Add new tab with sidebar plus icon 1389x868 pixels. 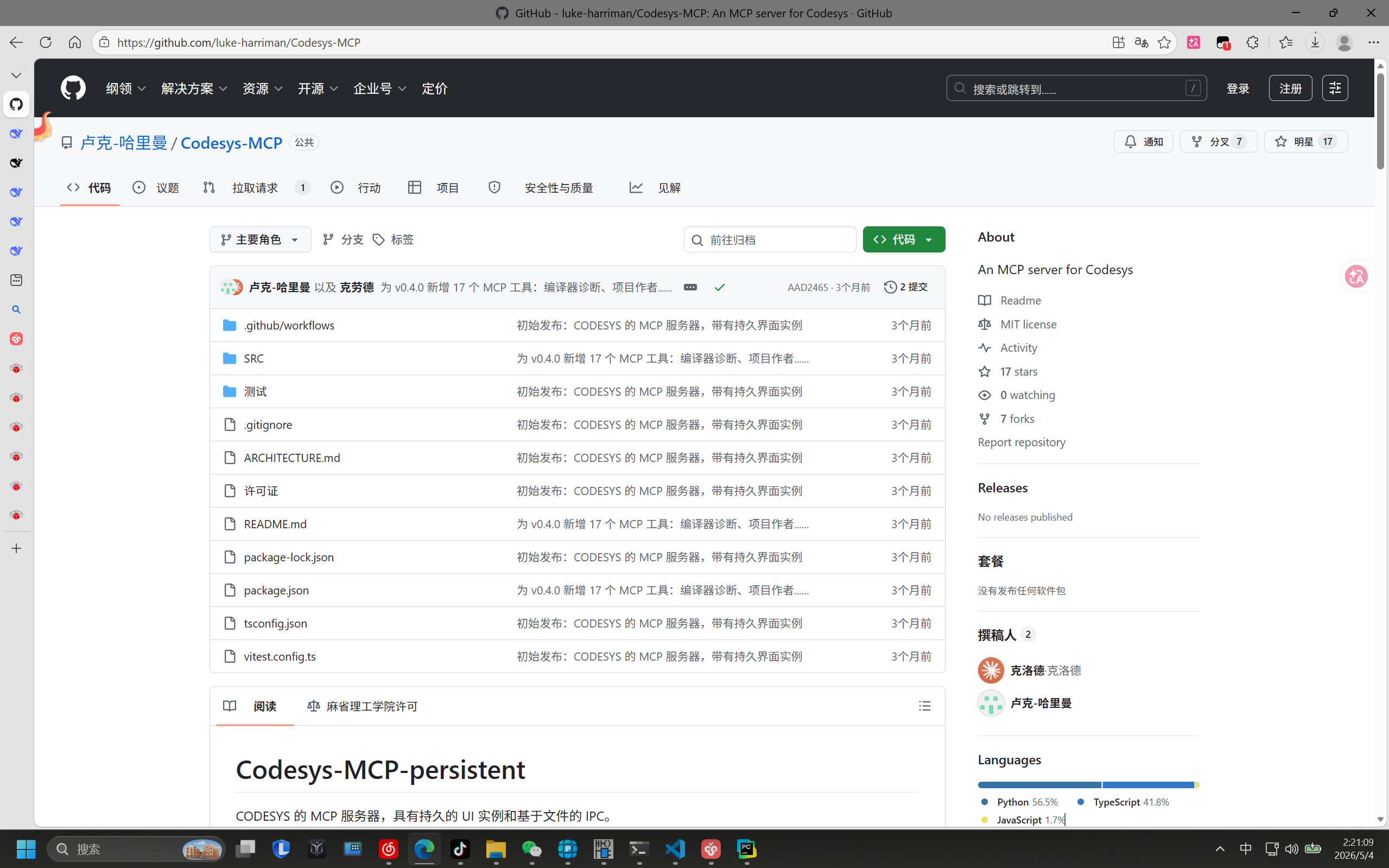coord(16,549)
